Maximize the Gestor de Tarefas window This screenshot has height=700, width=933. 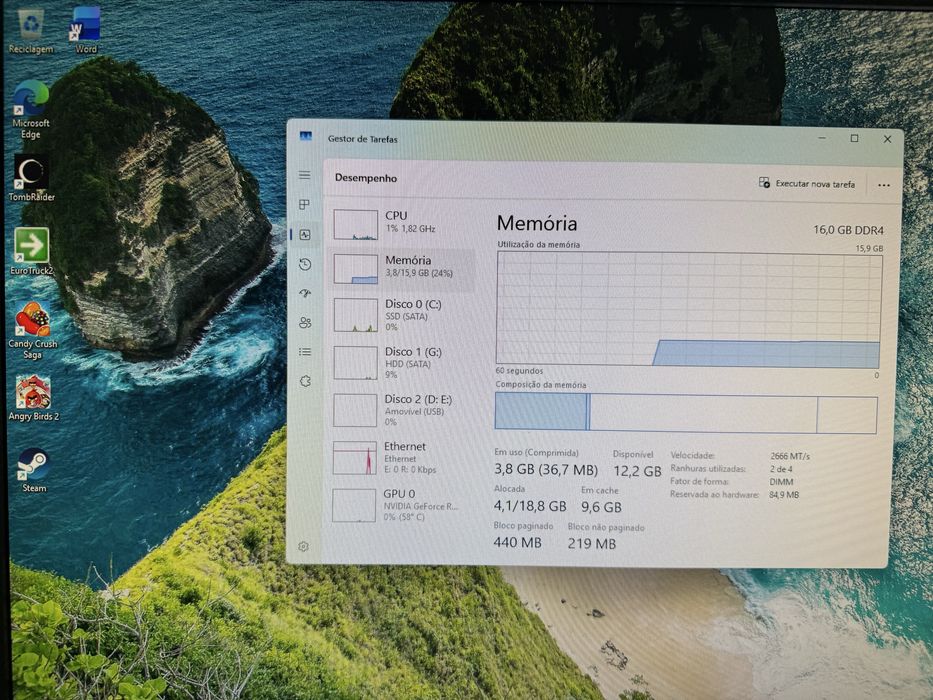pyautogui.click(x=854, y=139)
